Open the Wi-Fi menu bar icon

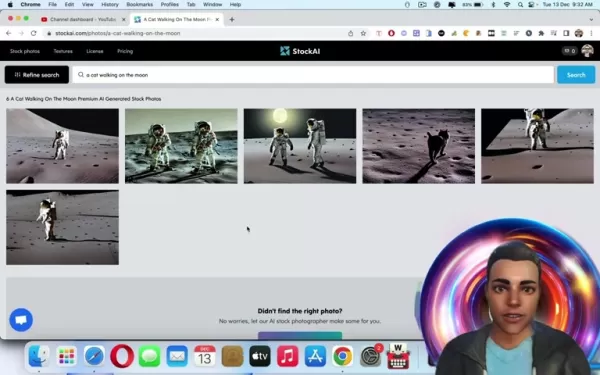(x=507, y=5)
